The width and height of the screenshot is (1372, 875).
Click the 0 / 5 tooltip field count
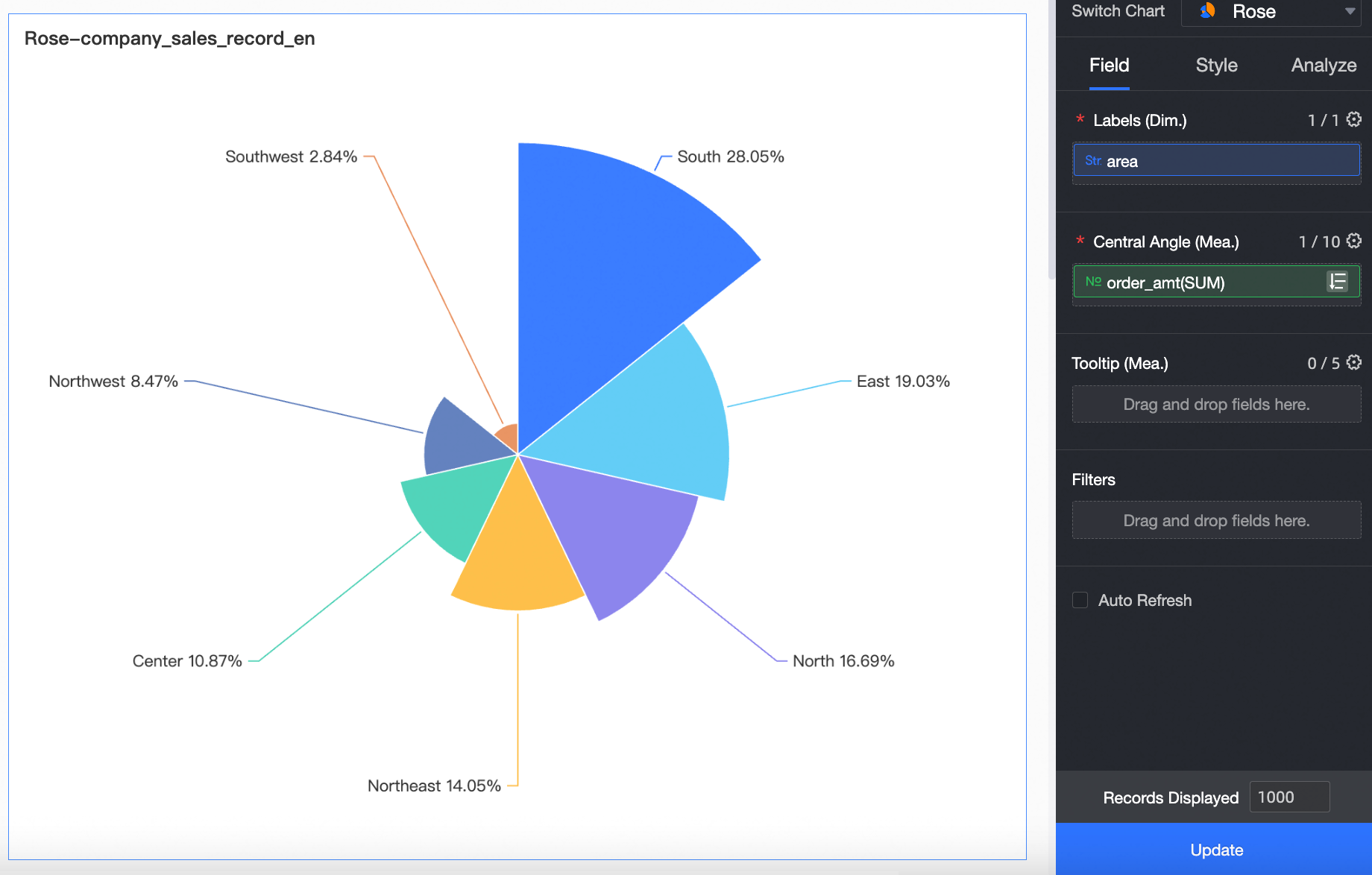[1324, 363]
